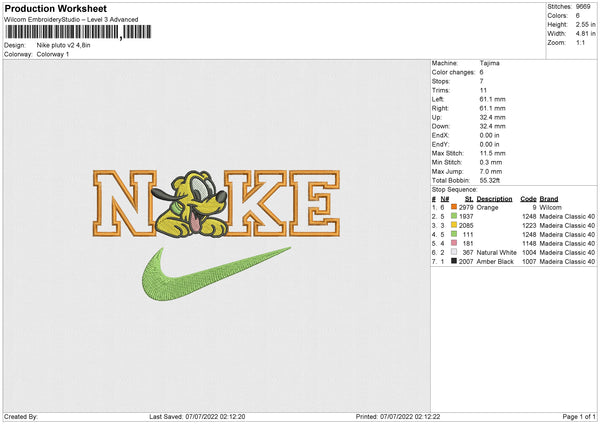600x424 pixels.
Task: Click the 'St.' column header
Action: (x=469, y=199)
